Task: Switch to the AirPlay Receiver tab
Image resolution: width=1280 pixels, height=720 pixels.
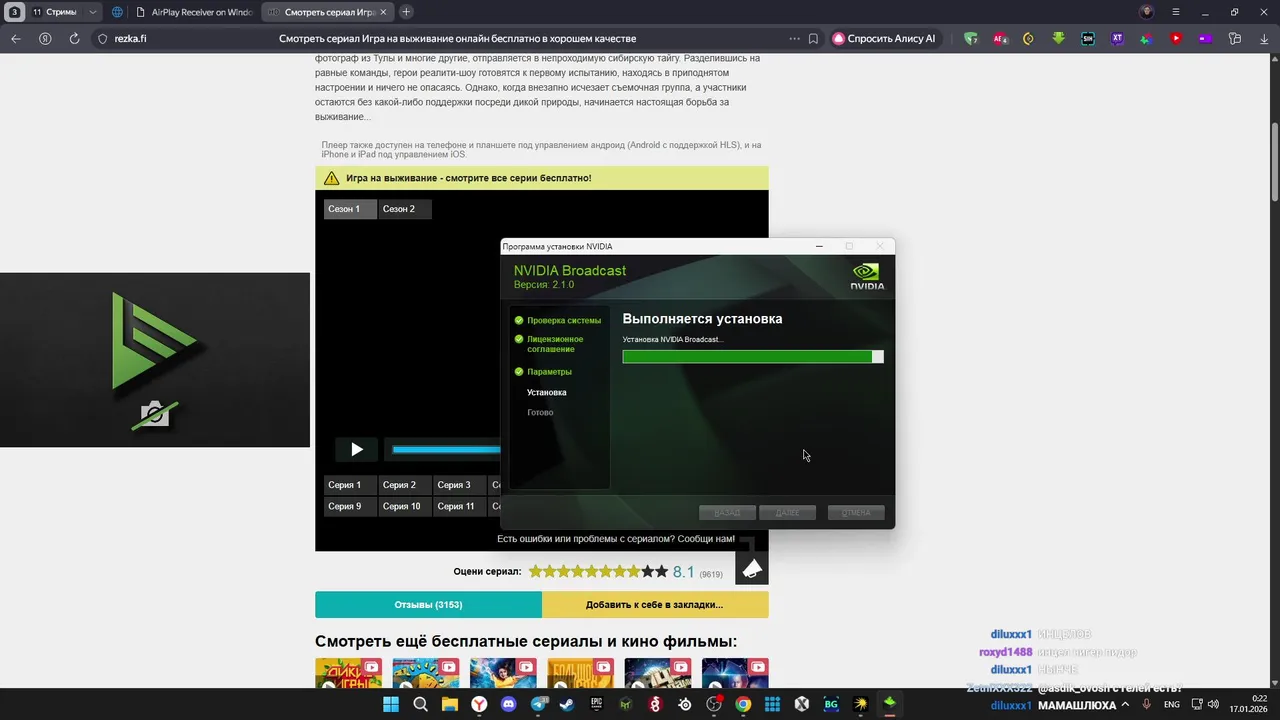Action: (x=194, y=12)
